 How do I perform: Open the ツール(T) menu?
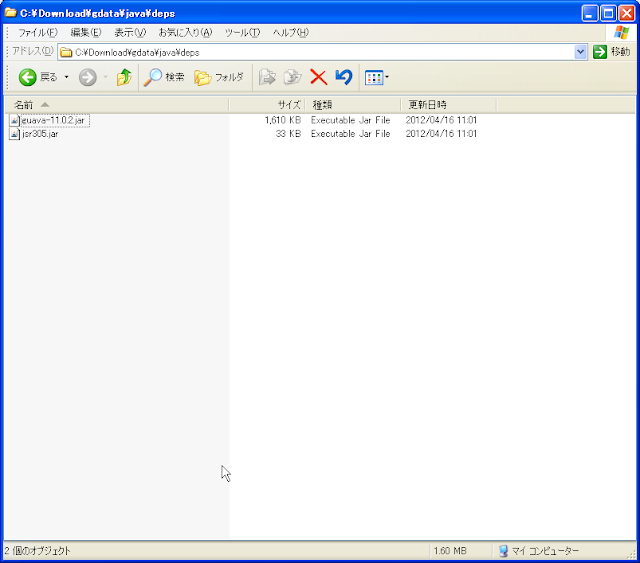(x=242, y=32)
